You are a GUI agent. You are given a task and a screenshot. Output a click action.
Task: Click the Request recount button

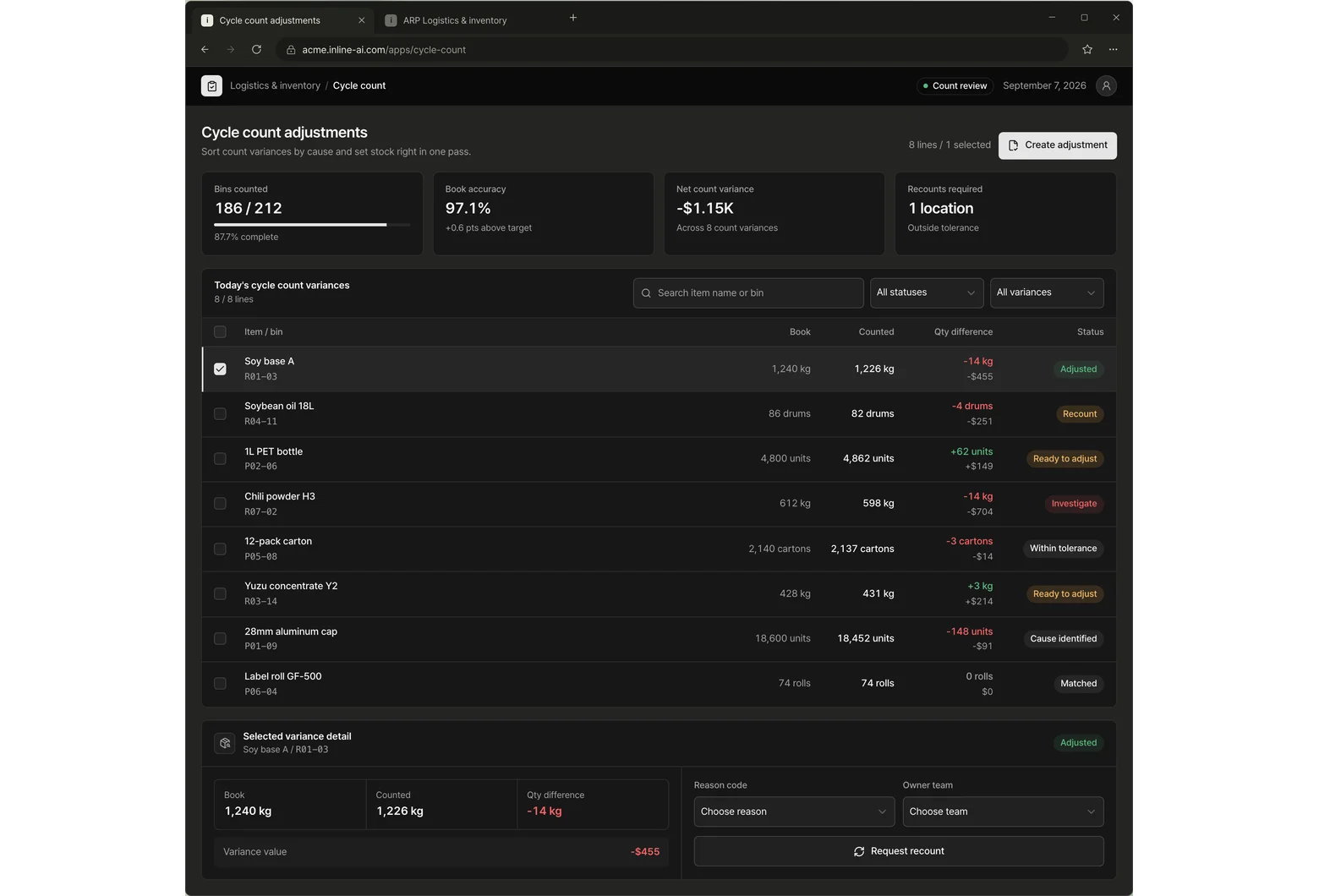coord(899,851)
